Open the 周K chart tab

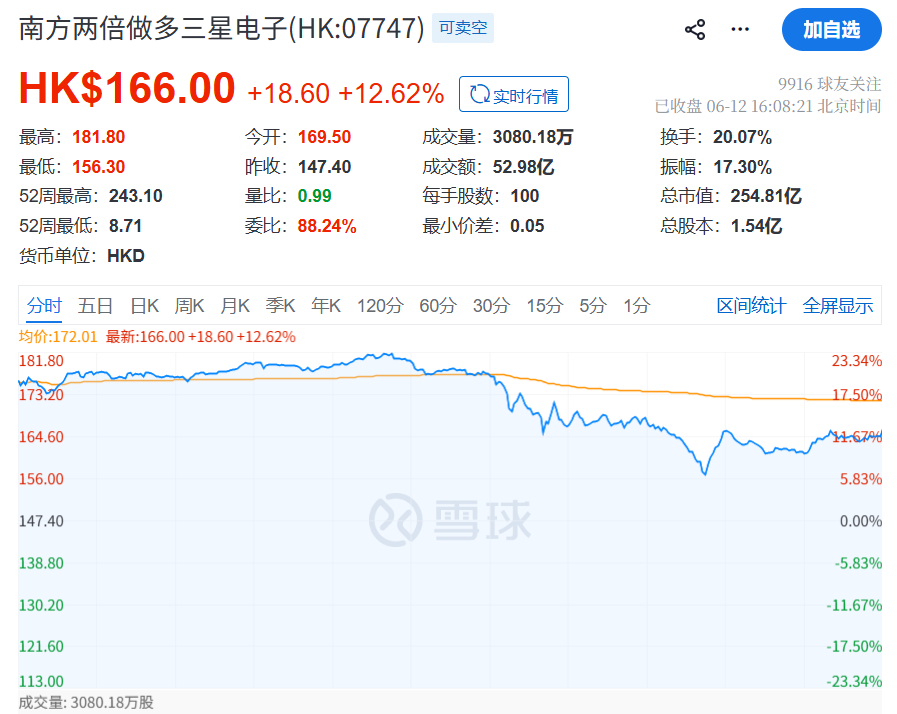tap(189, 306)
